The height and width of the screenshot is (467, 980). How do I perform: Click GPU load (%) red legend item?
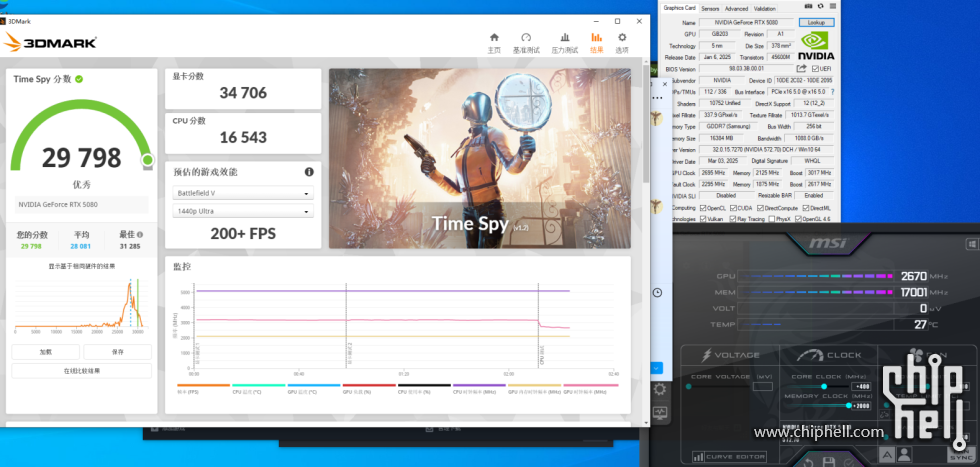pos(369,389)
